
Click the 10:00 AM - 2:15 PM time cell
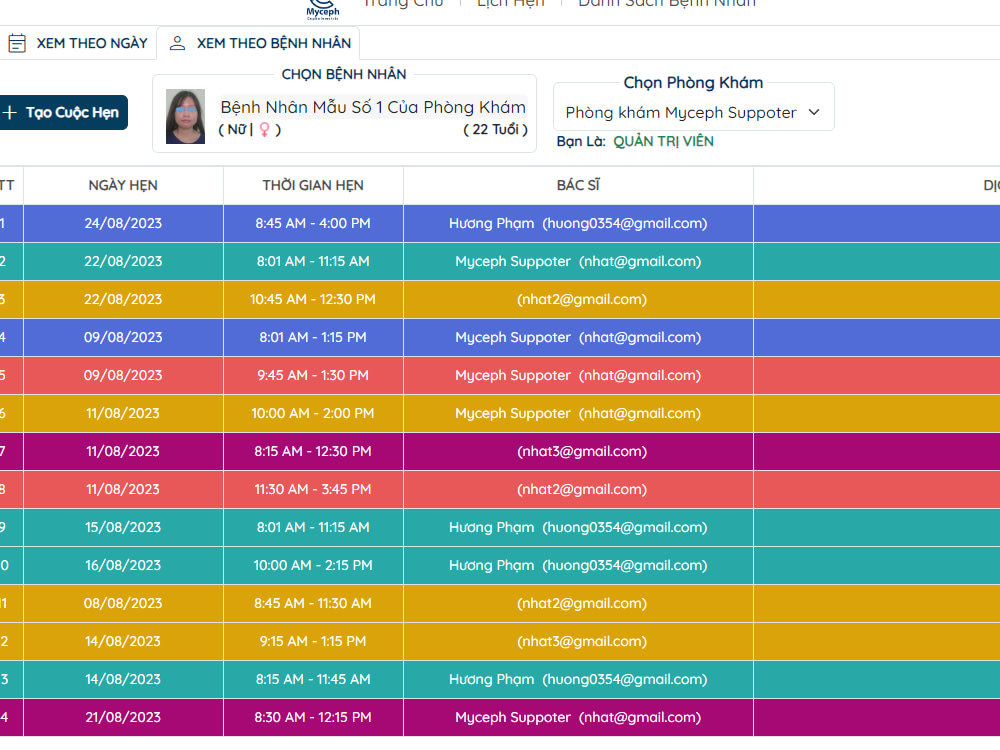coord(313,565)
